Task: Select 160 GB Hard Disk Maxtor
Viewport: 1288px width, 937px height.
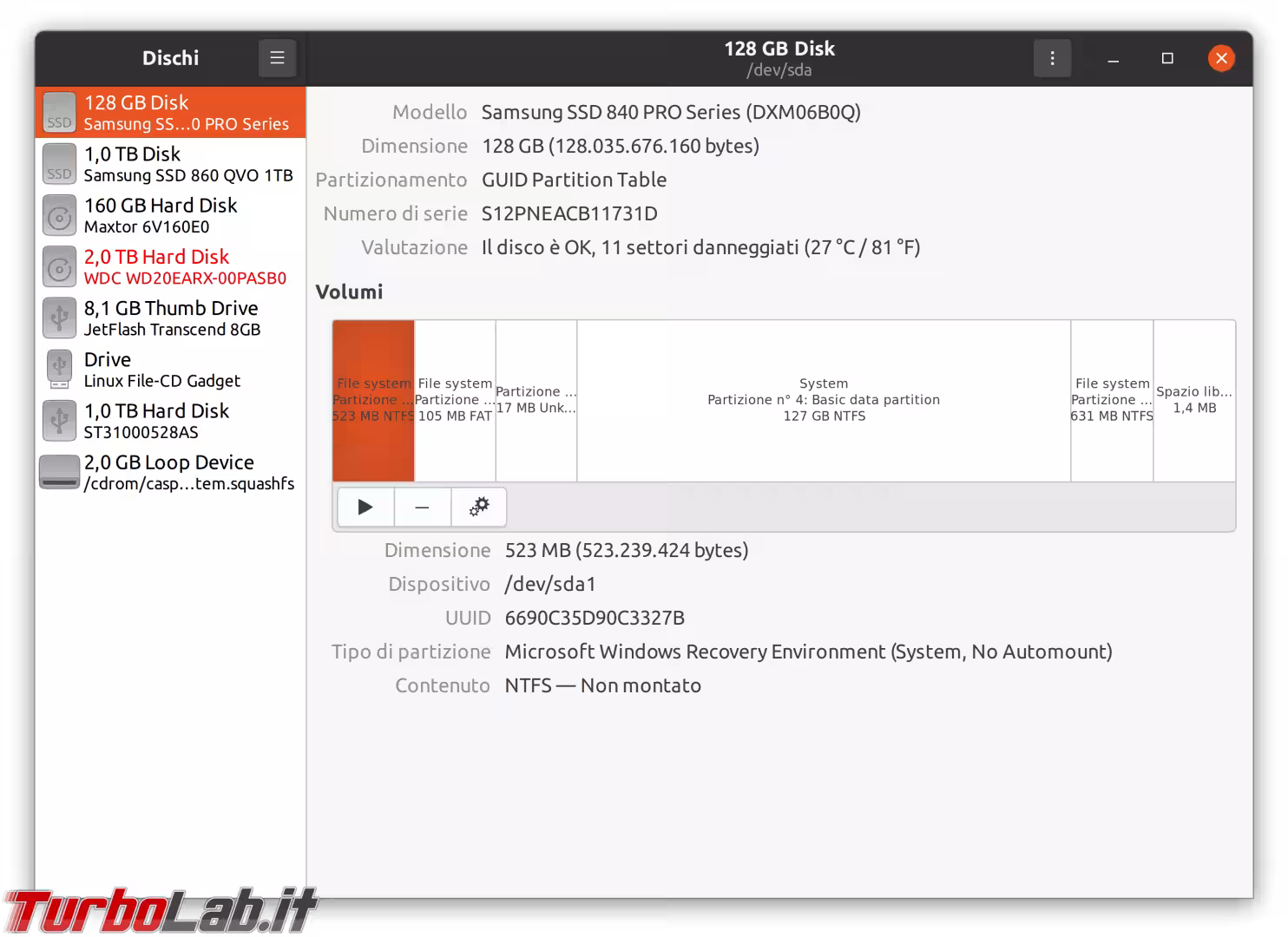Action: pos(170,215)
